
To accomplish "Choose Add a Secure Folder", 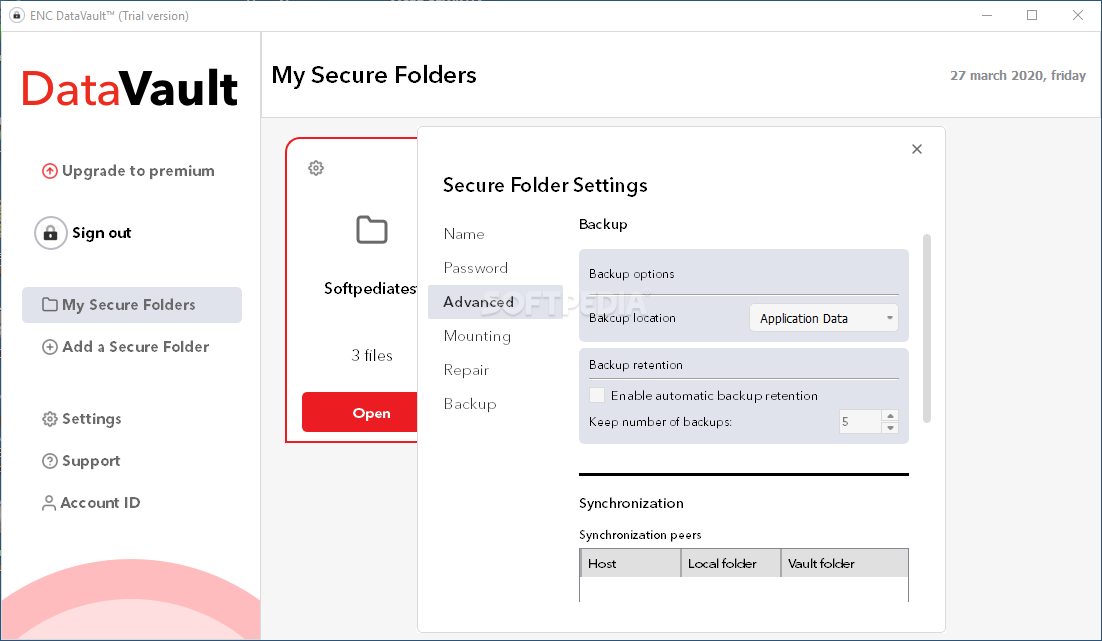I will coord(136,347).
